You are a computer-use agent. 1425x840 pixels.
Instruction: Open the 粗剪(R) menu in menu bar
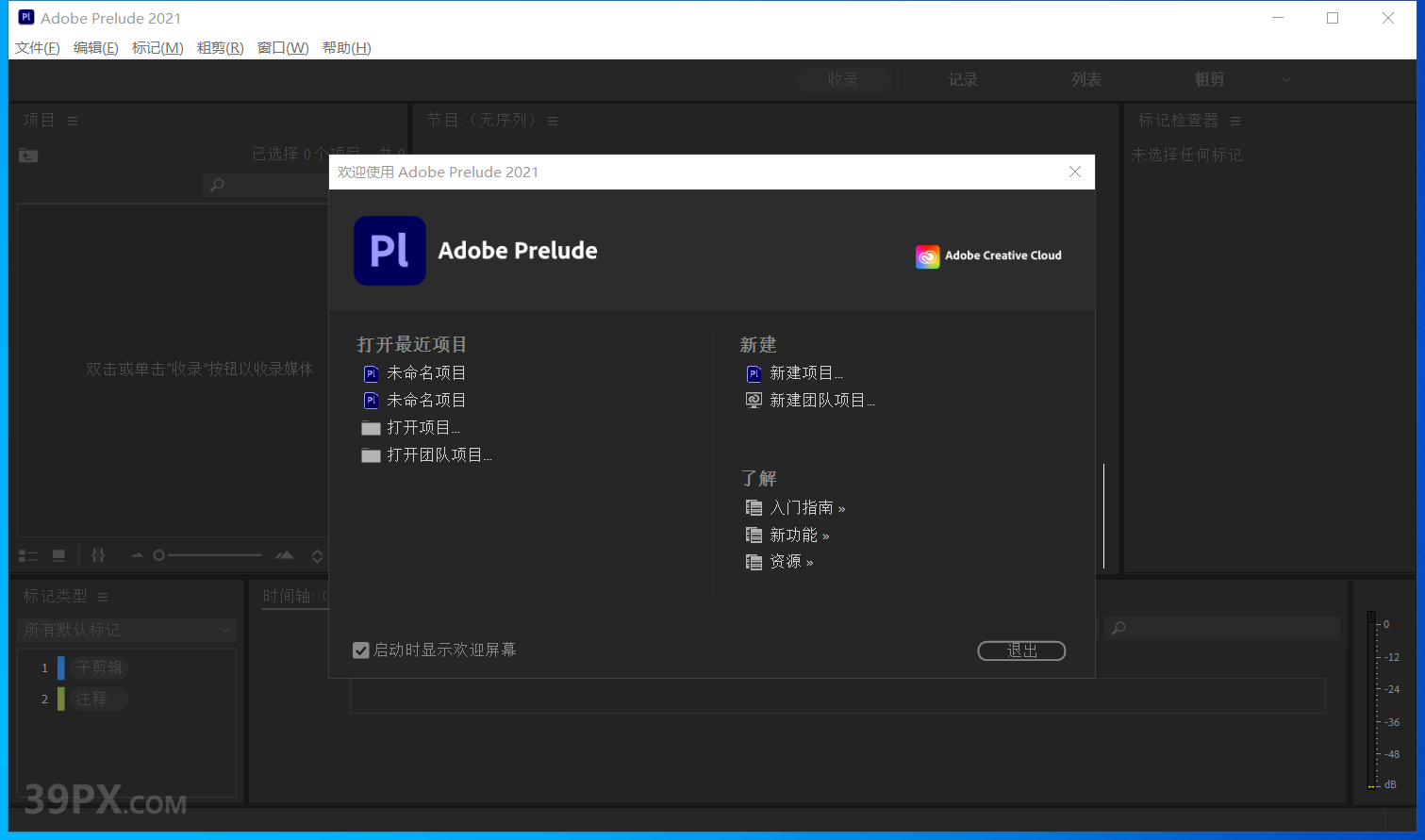point(220,48)
